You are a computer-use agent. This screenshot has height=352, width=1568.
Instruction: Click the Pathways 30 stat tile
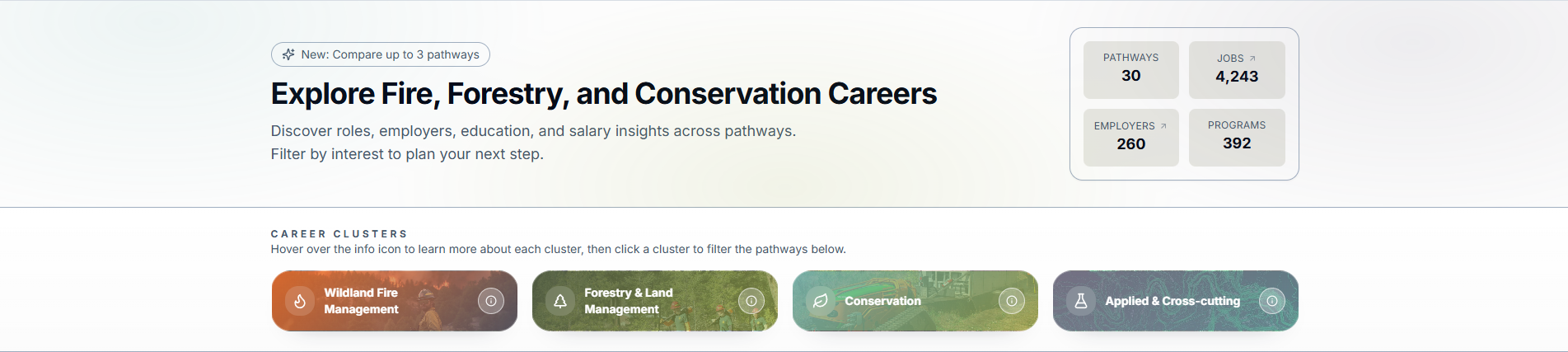pyautogui.click(x=1130, y=69)
